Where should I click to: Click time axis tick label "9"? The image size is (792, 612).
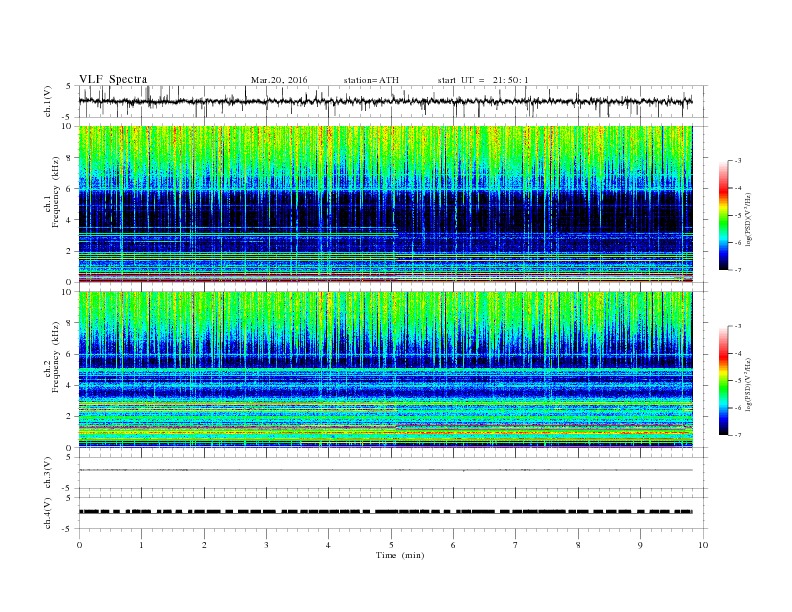[x=640, y=545]
